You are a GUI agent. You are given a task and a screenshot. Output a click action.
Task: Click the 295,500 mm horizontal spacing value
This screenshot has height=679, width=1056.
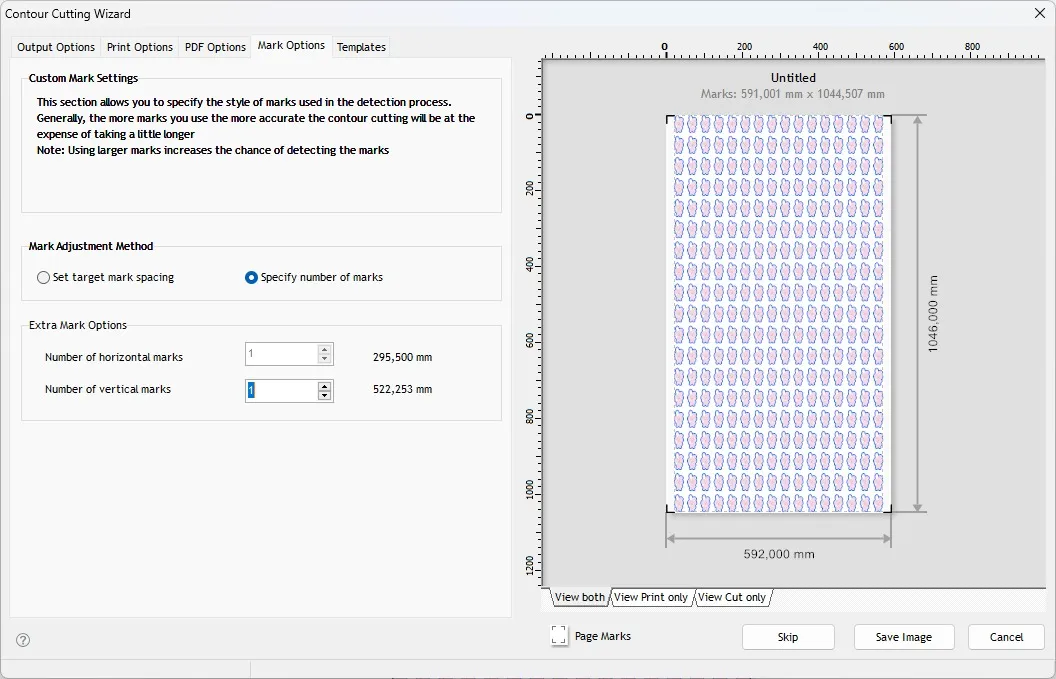(403, 357)
